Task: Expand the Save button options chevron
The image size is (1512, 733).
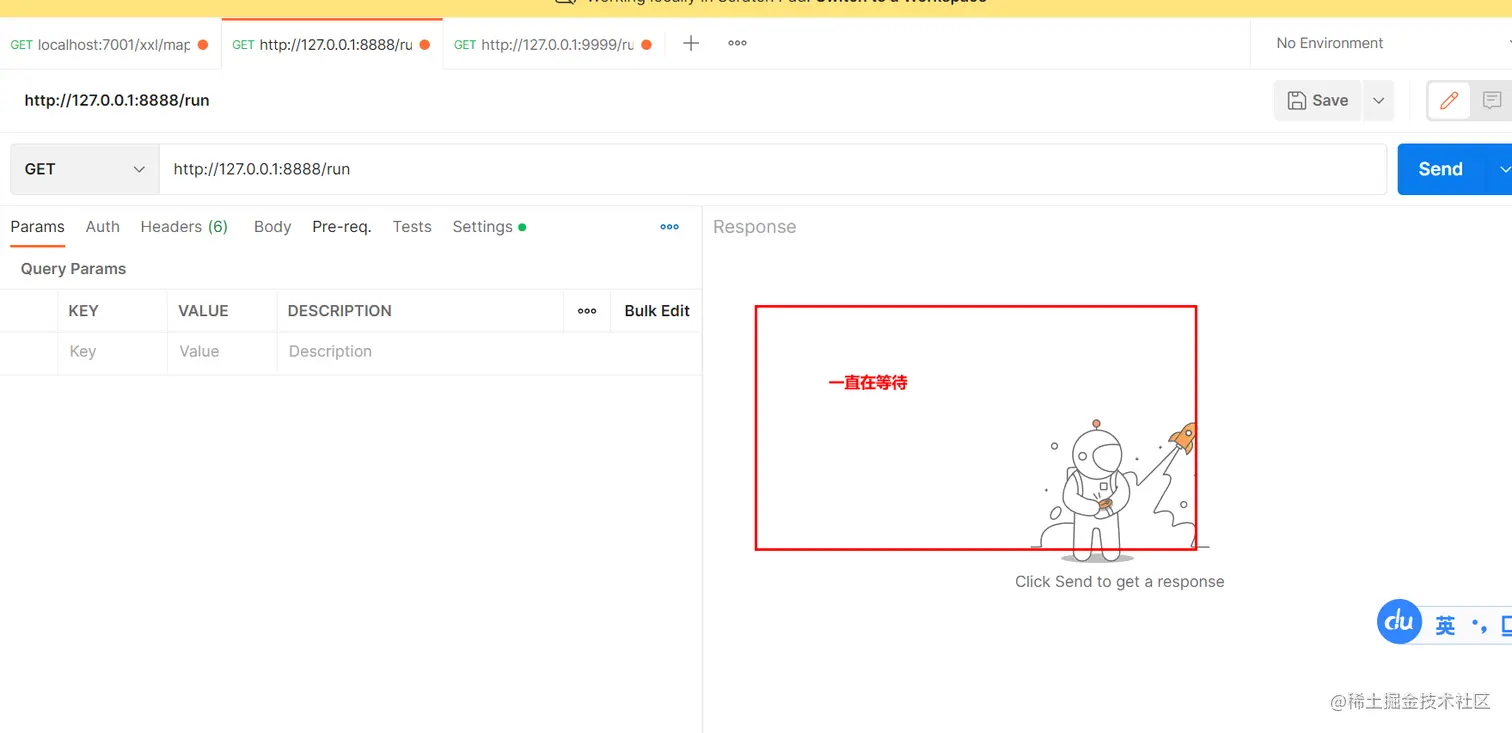Action: [x=1378, y=100]
